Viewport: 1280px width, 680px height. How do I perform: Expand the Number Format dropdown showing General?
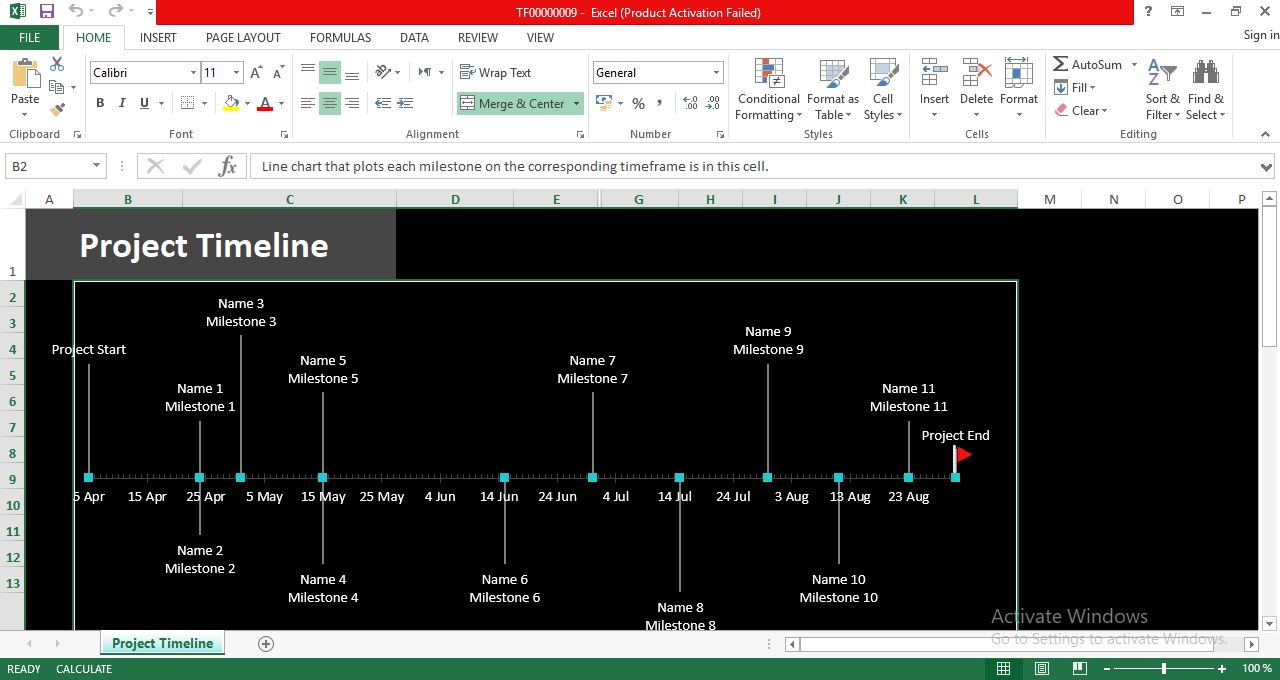click(715, 72)
